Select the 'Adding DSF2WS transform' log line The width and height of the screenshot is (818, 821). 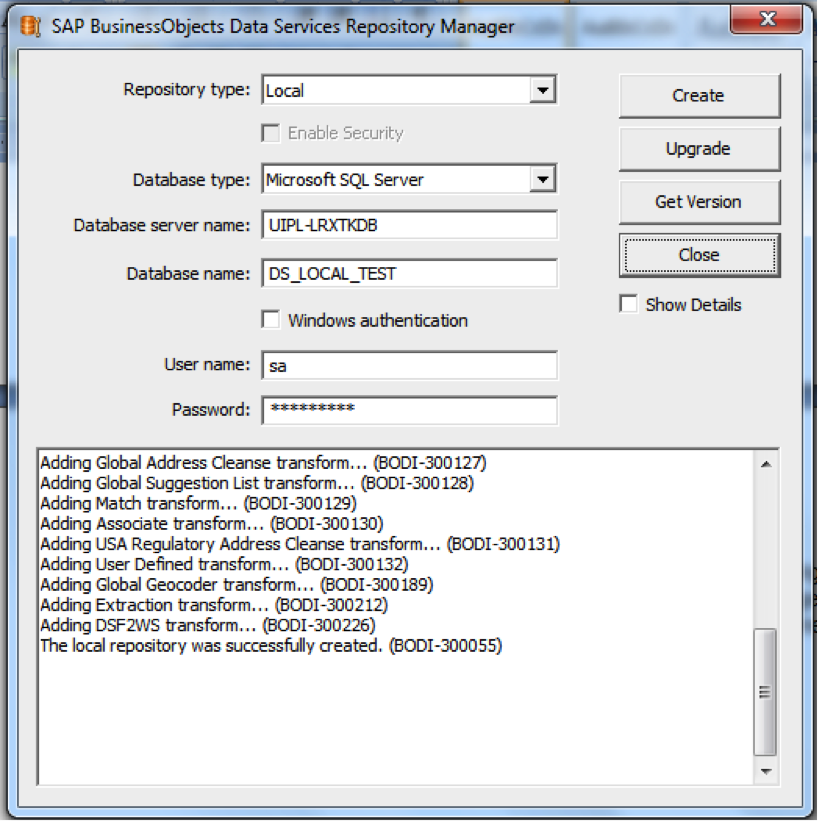208,625
